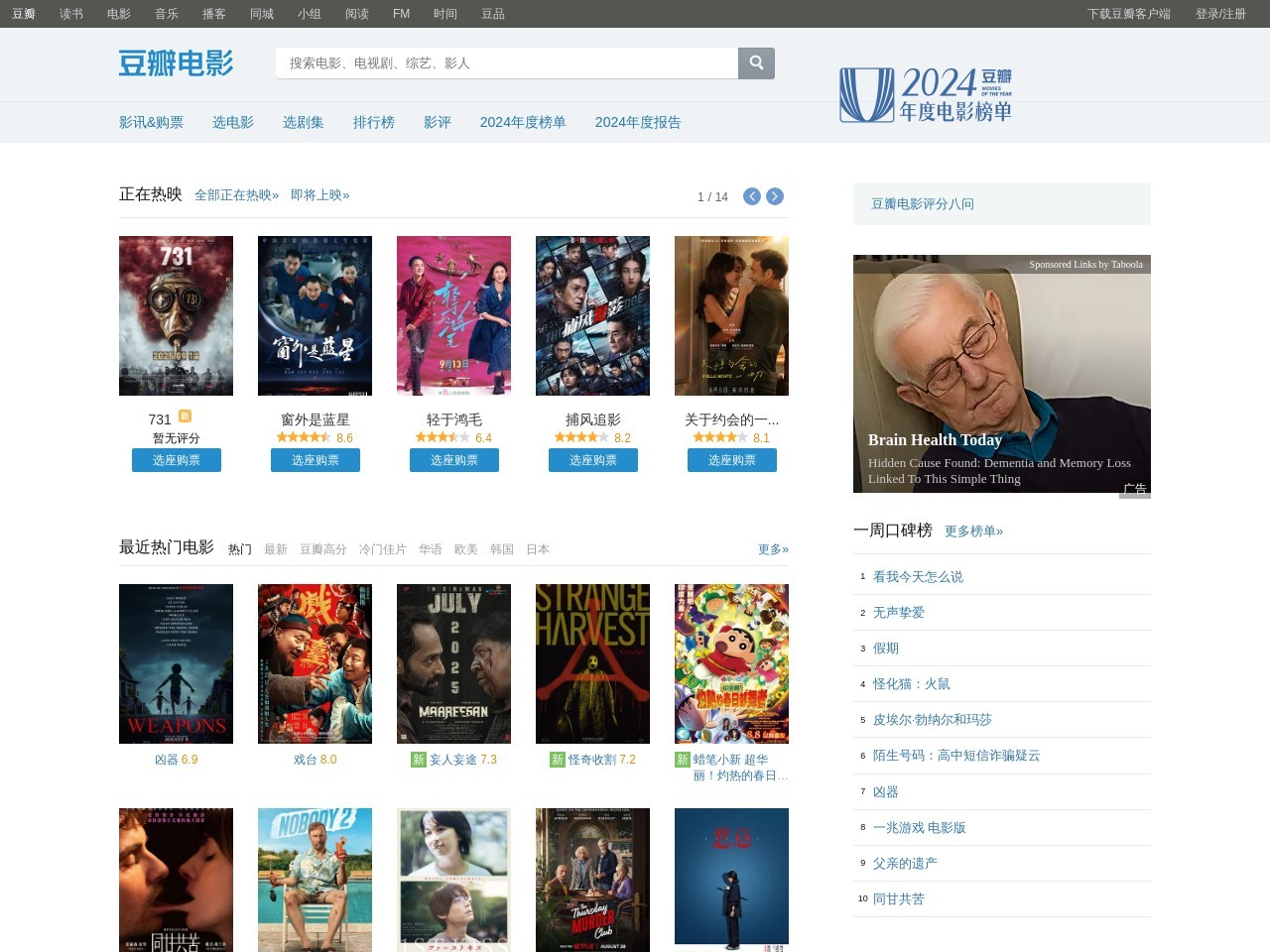
Task: Select the 豆瓣高分 filter tab
Action: [x=322, y=549]
